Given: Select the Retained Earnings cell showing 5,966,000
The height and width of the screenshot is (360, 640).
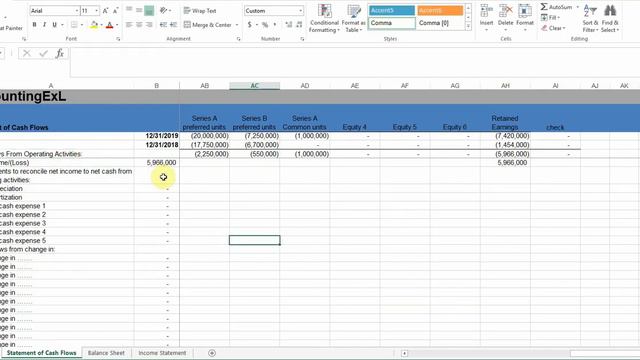Looking at the screenshot, I should tap(505, 163).
